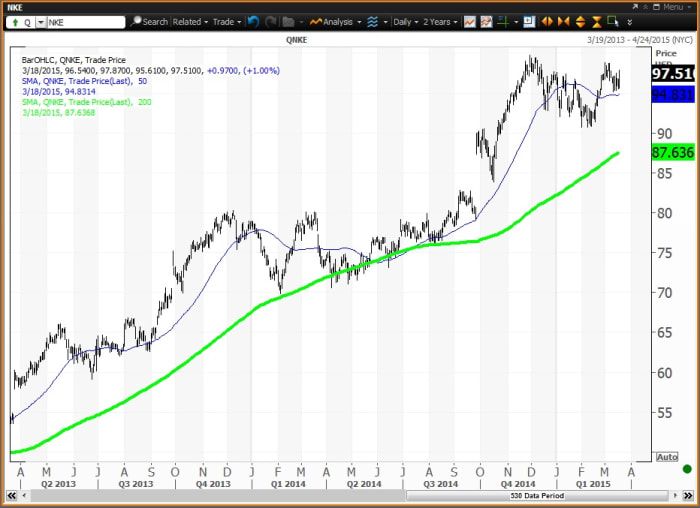Expand the crosshair tool dropdown arrow
The image size is (700, 508).
[516, 22]
